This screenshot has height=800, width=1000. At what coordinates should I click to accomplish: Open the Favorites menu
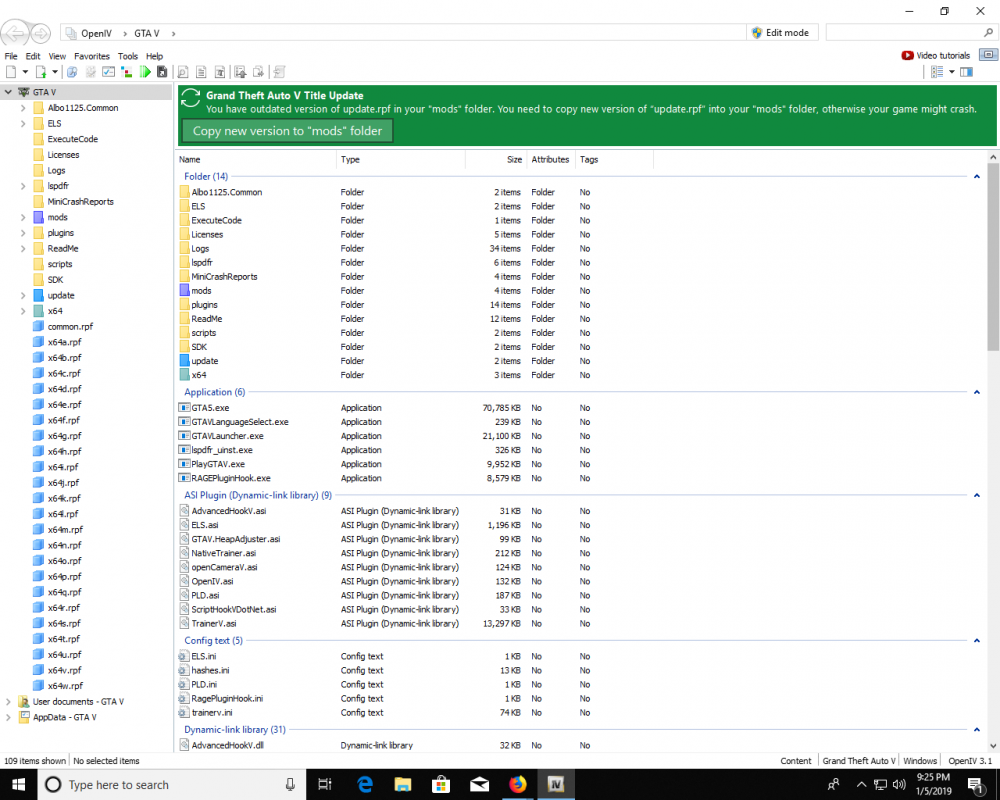tap(92, 57)
